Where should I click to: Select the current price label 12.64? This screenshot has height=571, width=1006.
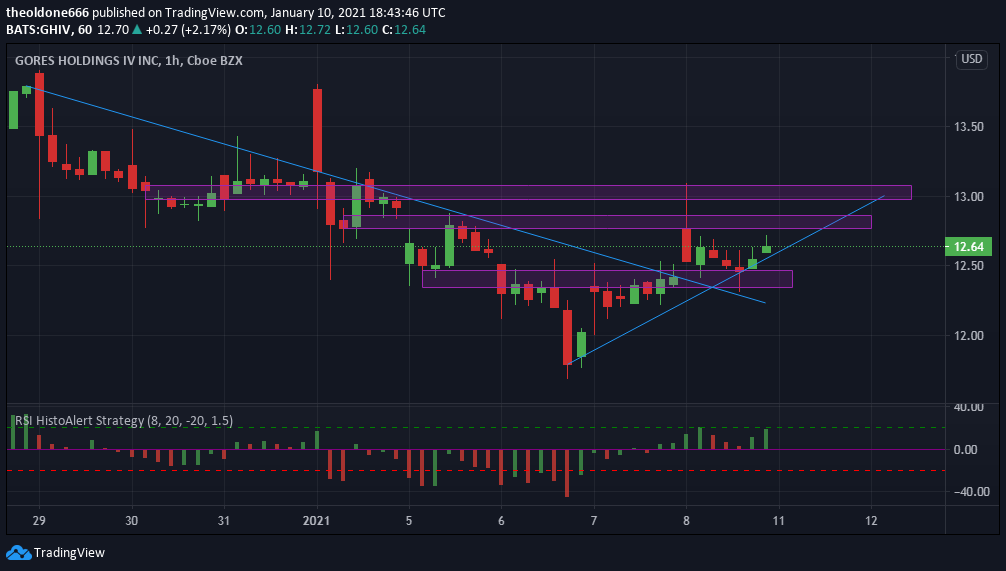tap(968, 246)
